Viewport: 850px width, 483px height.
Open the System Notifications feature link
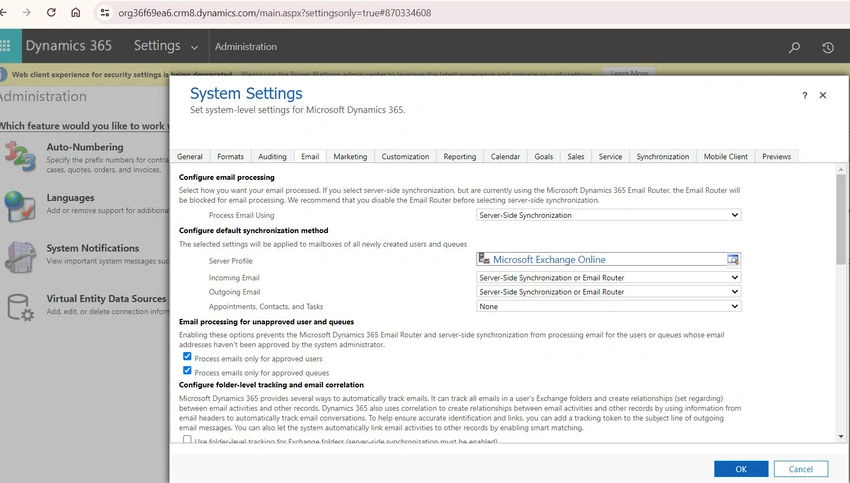point(93,248)
